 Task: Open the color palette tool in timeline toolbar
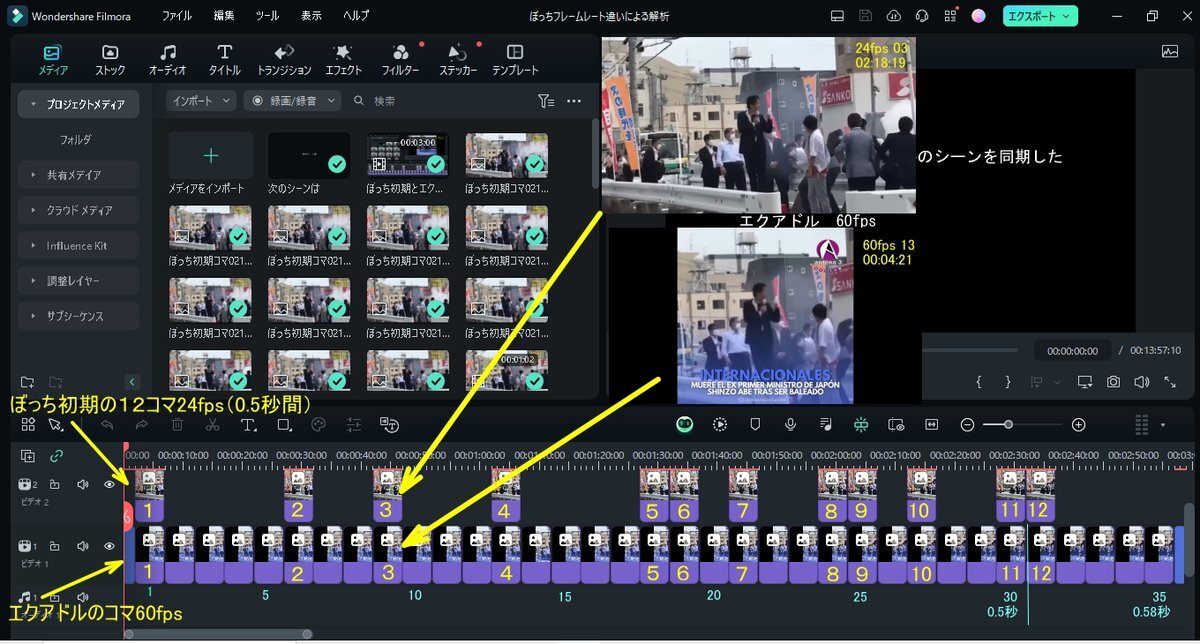[319, 425]
